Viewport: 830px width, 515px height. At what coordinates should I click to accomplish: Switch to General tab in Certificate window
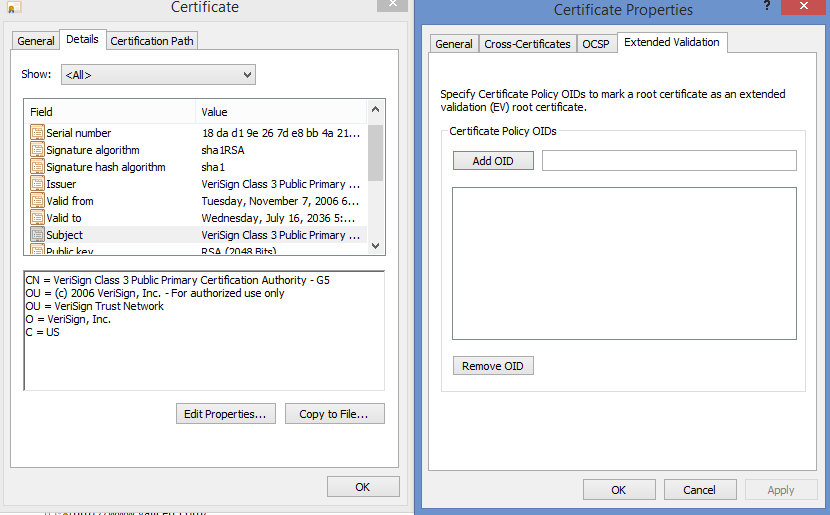(x=35, y=41)
